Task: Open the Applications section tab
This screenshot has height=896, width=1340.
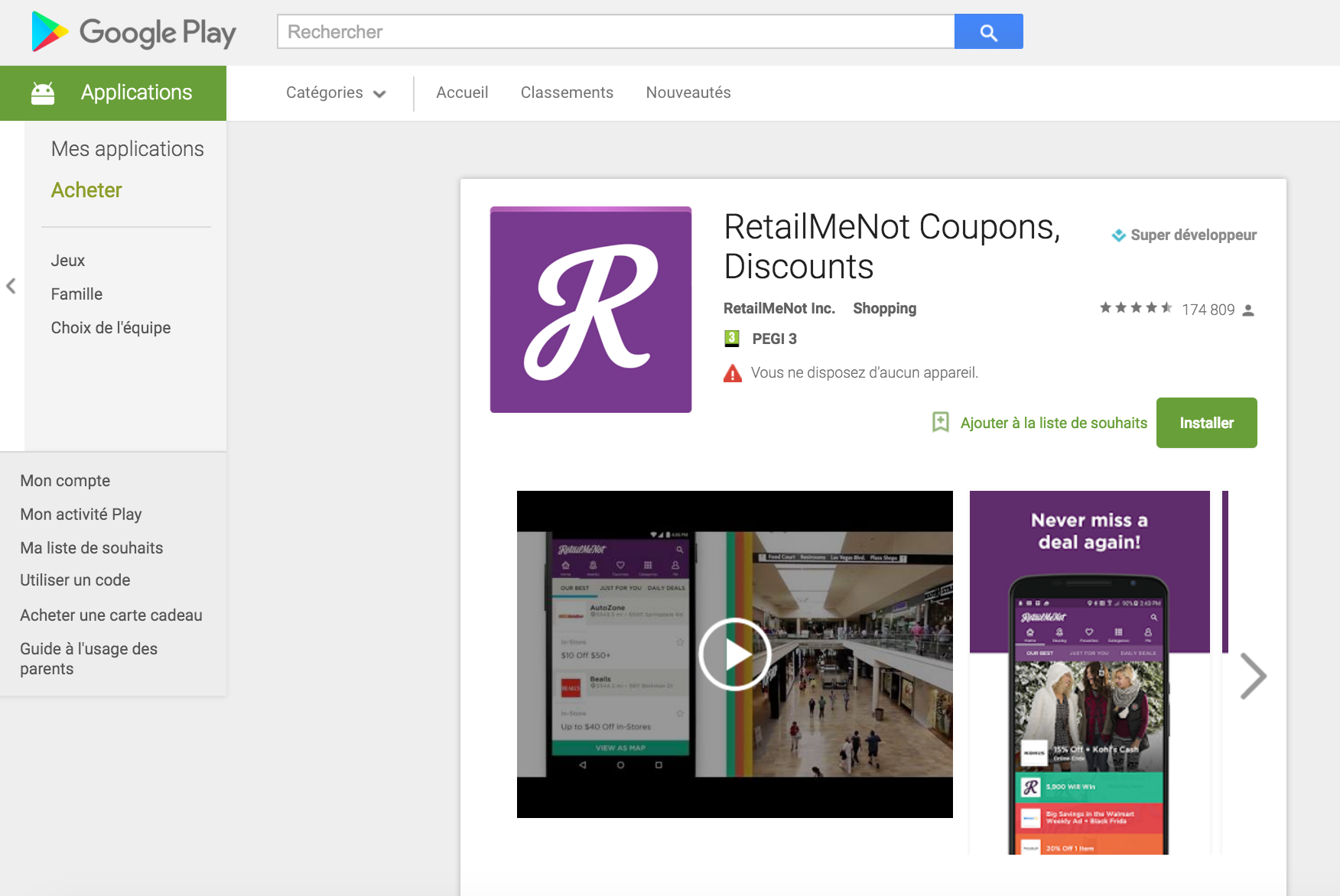Action: pos(113,93)
